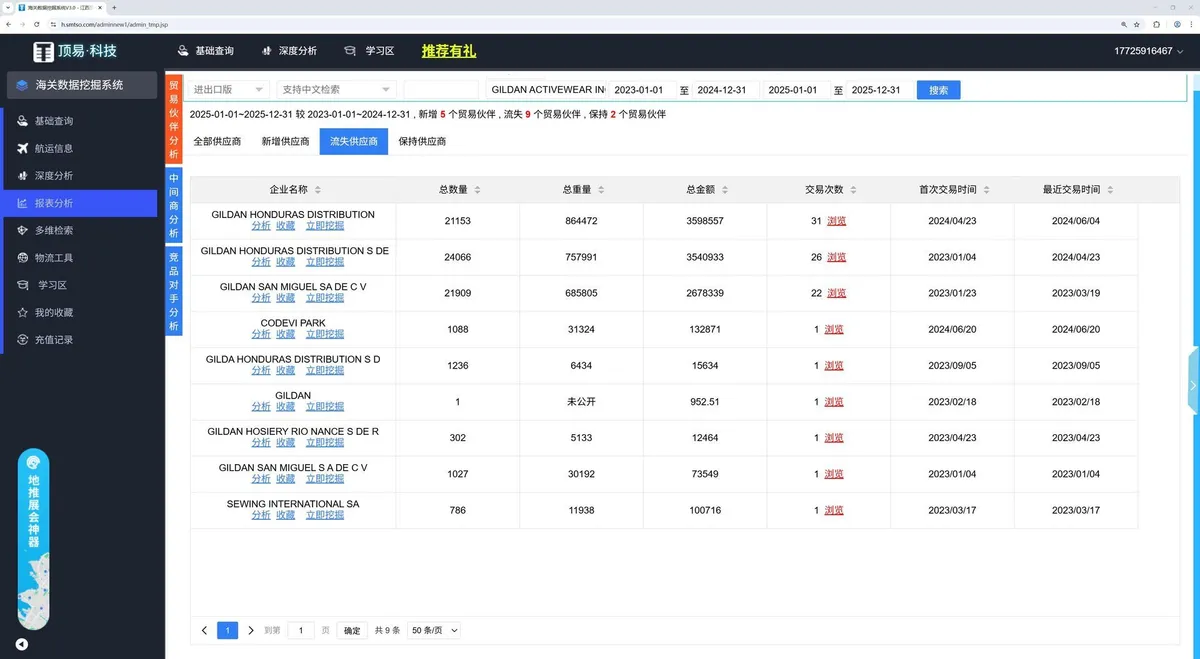Open 深度分析 in the sidebar
Viewport: 1200px width, 659px height.
(54, 176)
